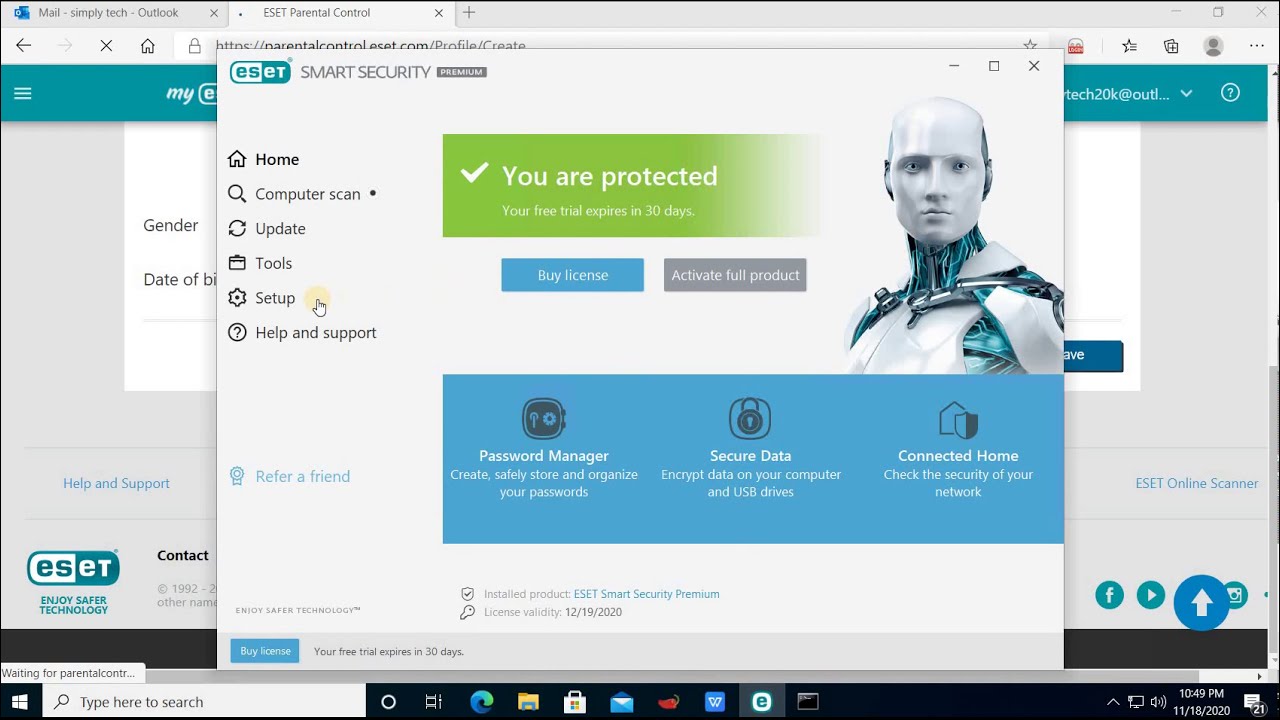
Task: Open the browser Settings and more menu
Action: click(1256, 46)
